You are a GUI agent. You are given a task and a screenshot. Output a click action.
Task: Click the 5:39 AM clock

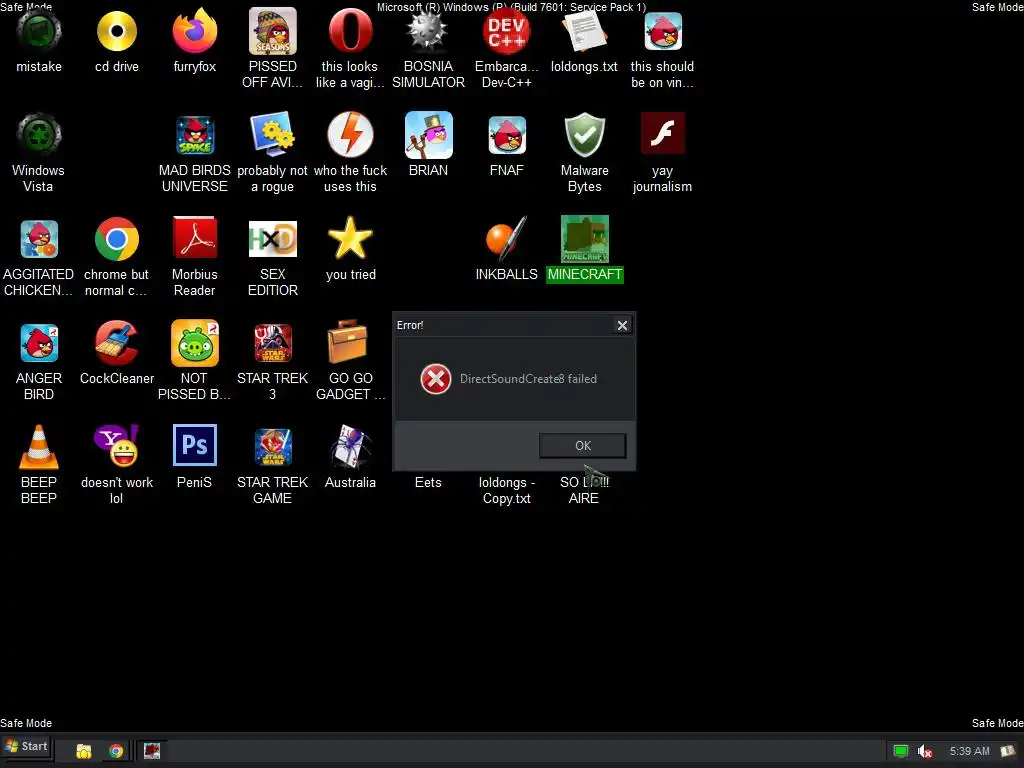click(969, 751)
